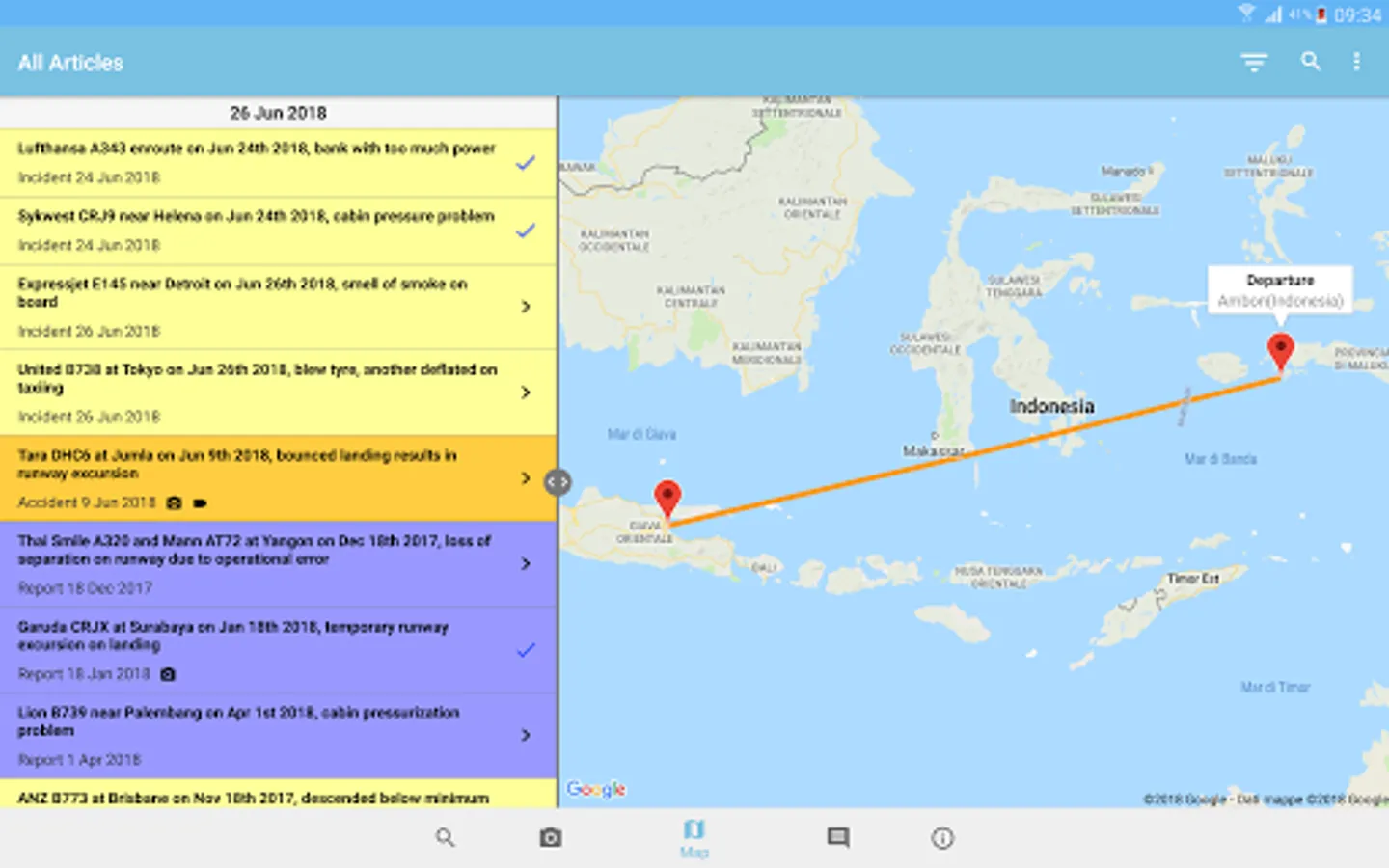Click the Google logo on the map
1389x868 pixels.
596,789
